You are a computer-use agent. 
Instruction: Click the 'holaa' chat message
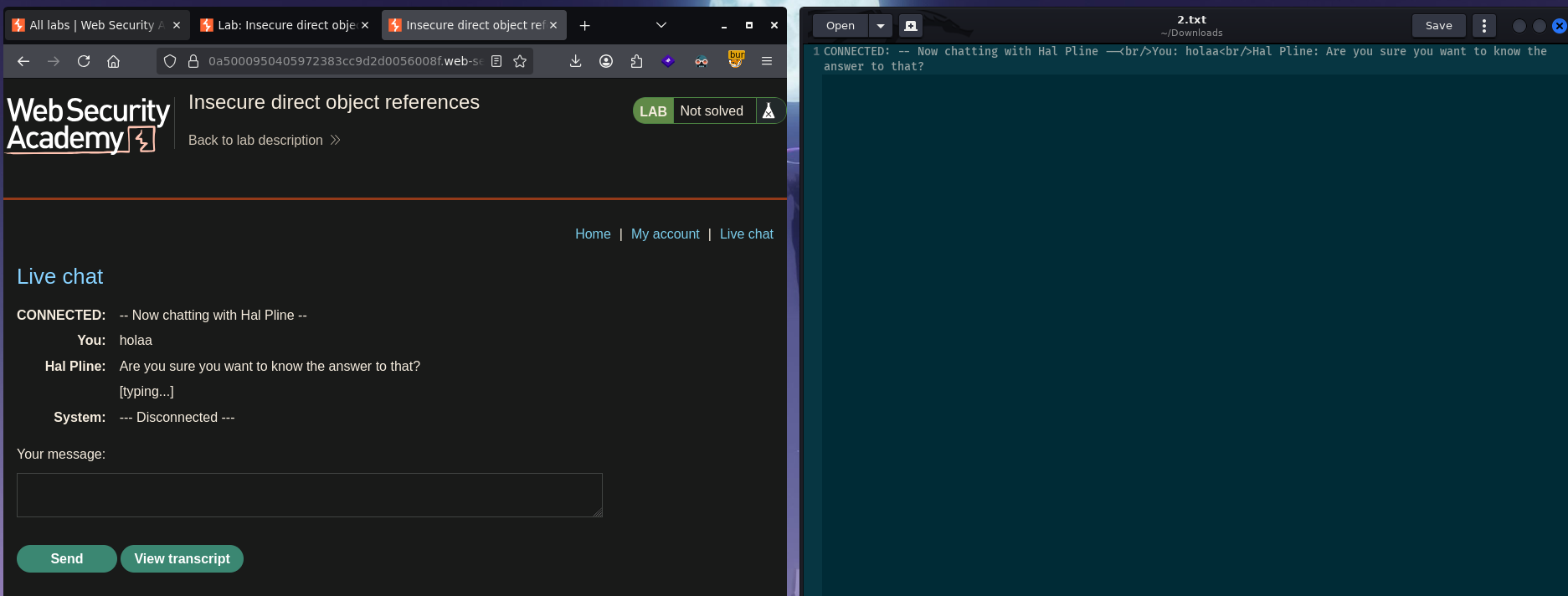pos(136,340)
